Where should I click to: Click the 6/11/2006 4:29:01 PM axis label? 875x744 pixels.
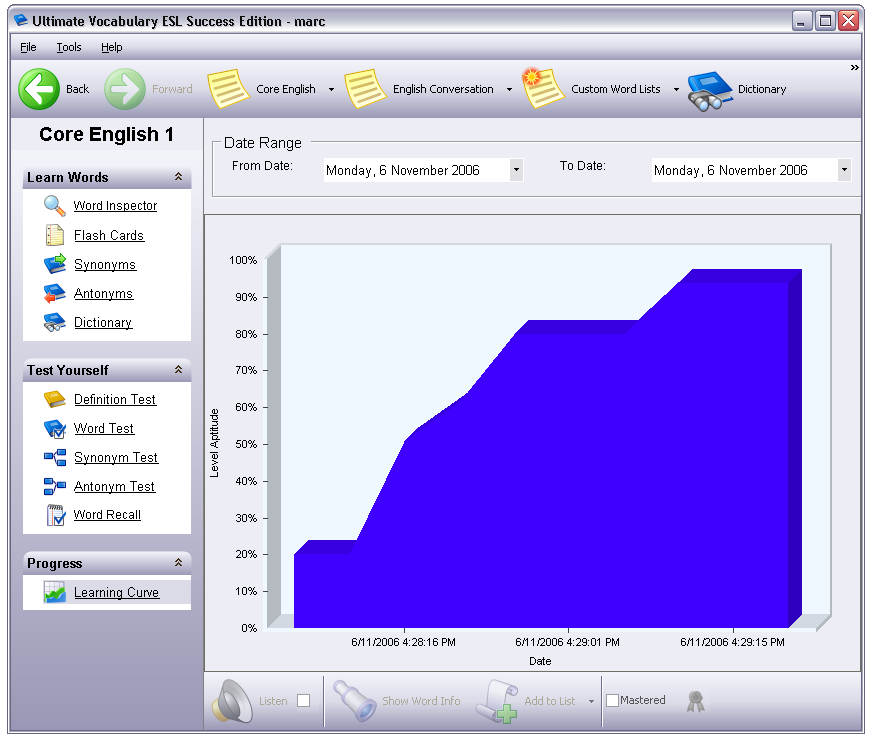tap(568, 642)
